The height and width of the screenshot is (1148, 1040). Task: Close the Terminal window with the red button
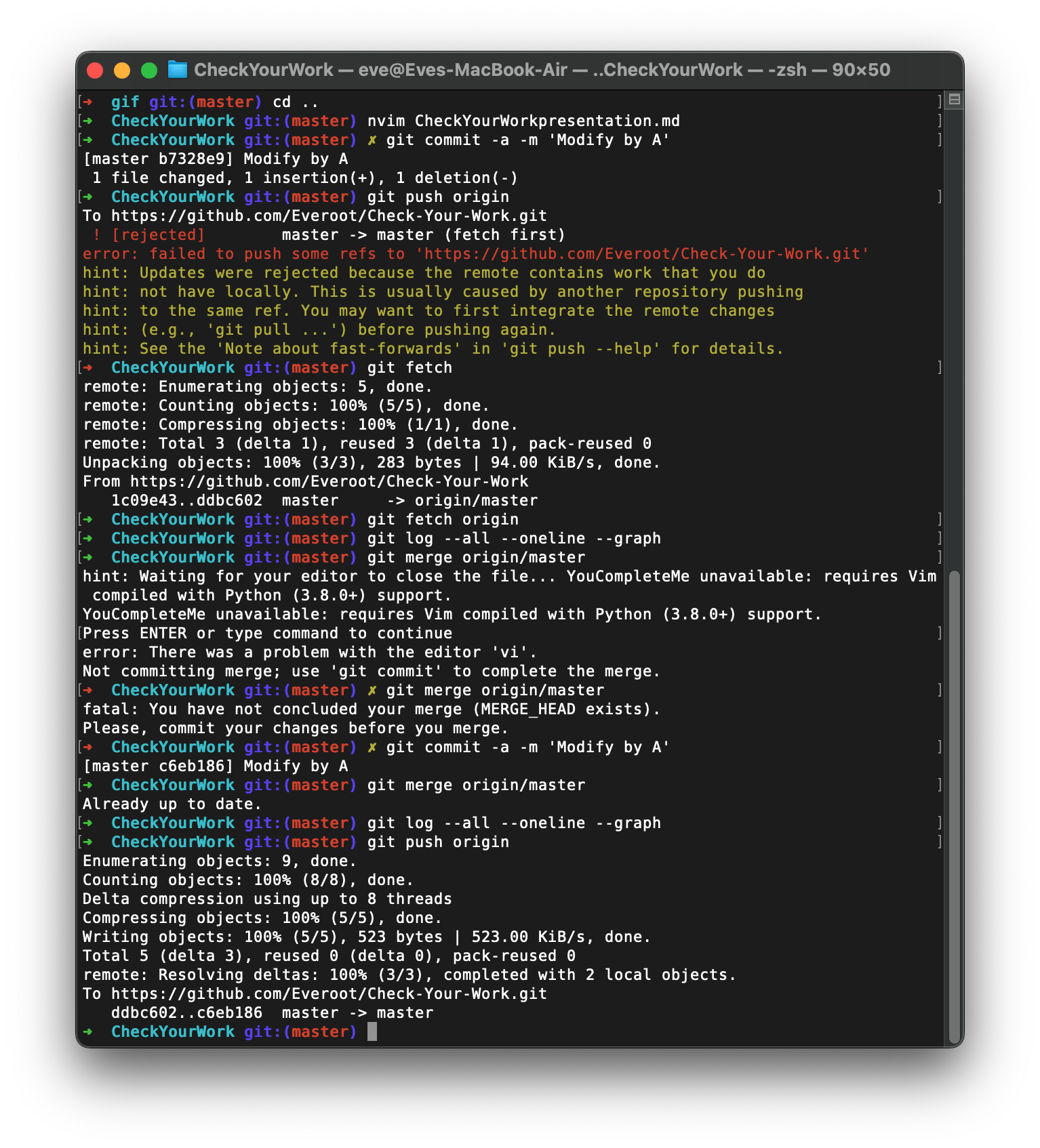(x=95, y=70)
